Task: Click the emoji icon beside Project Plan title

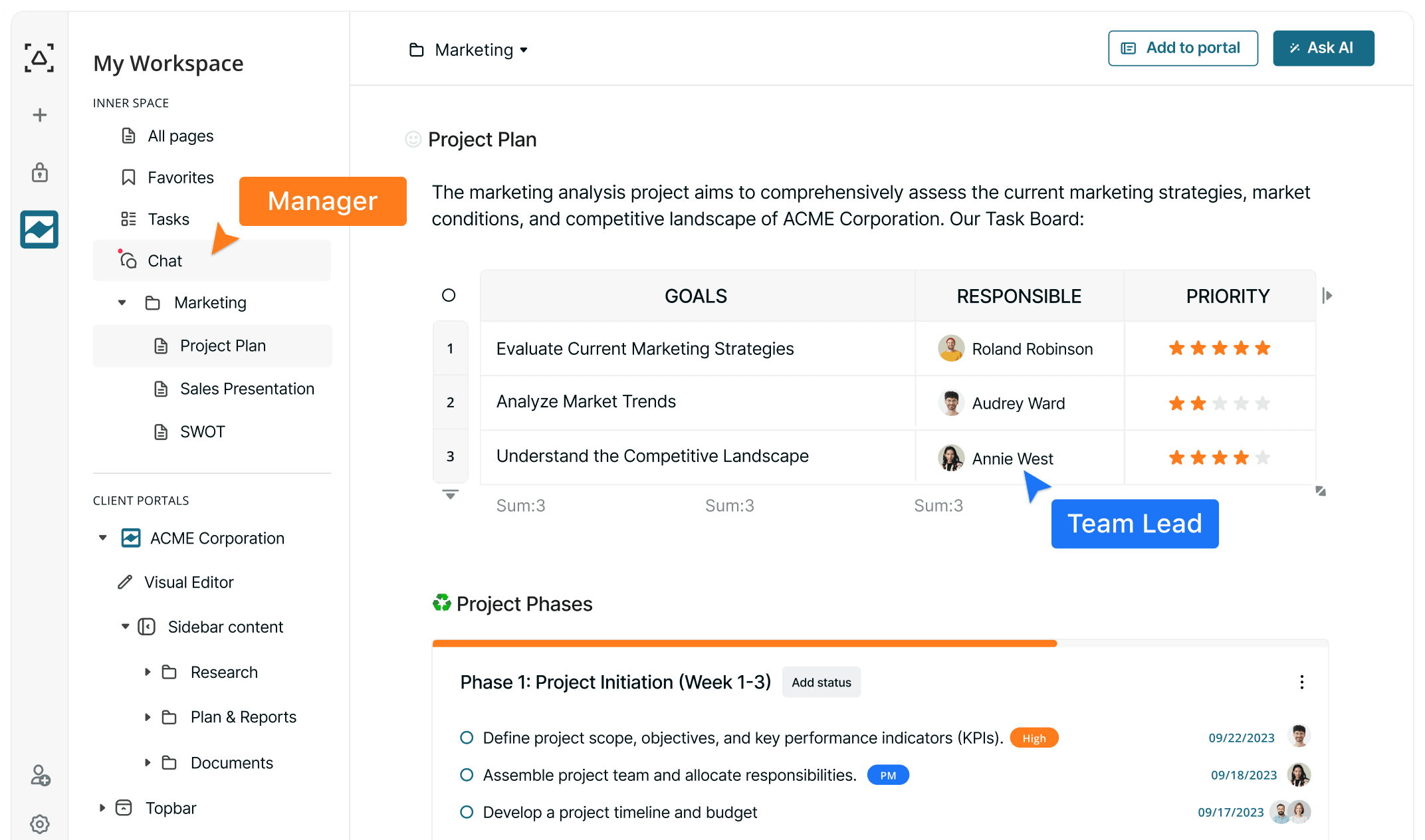Action: 413,139
